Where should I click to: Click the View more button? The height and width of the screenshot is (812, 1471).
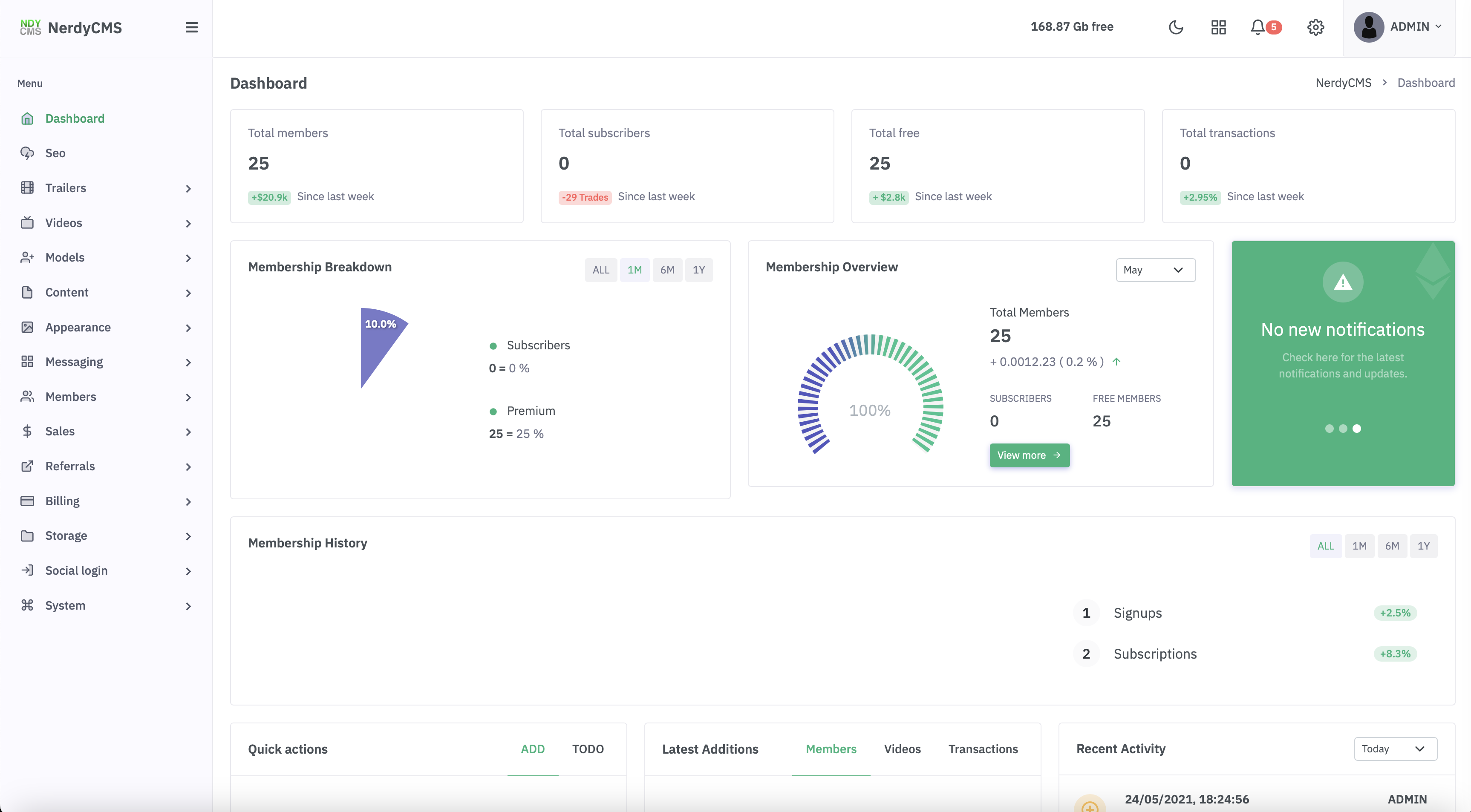click(1030, 455)
